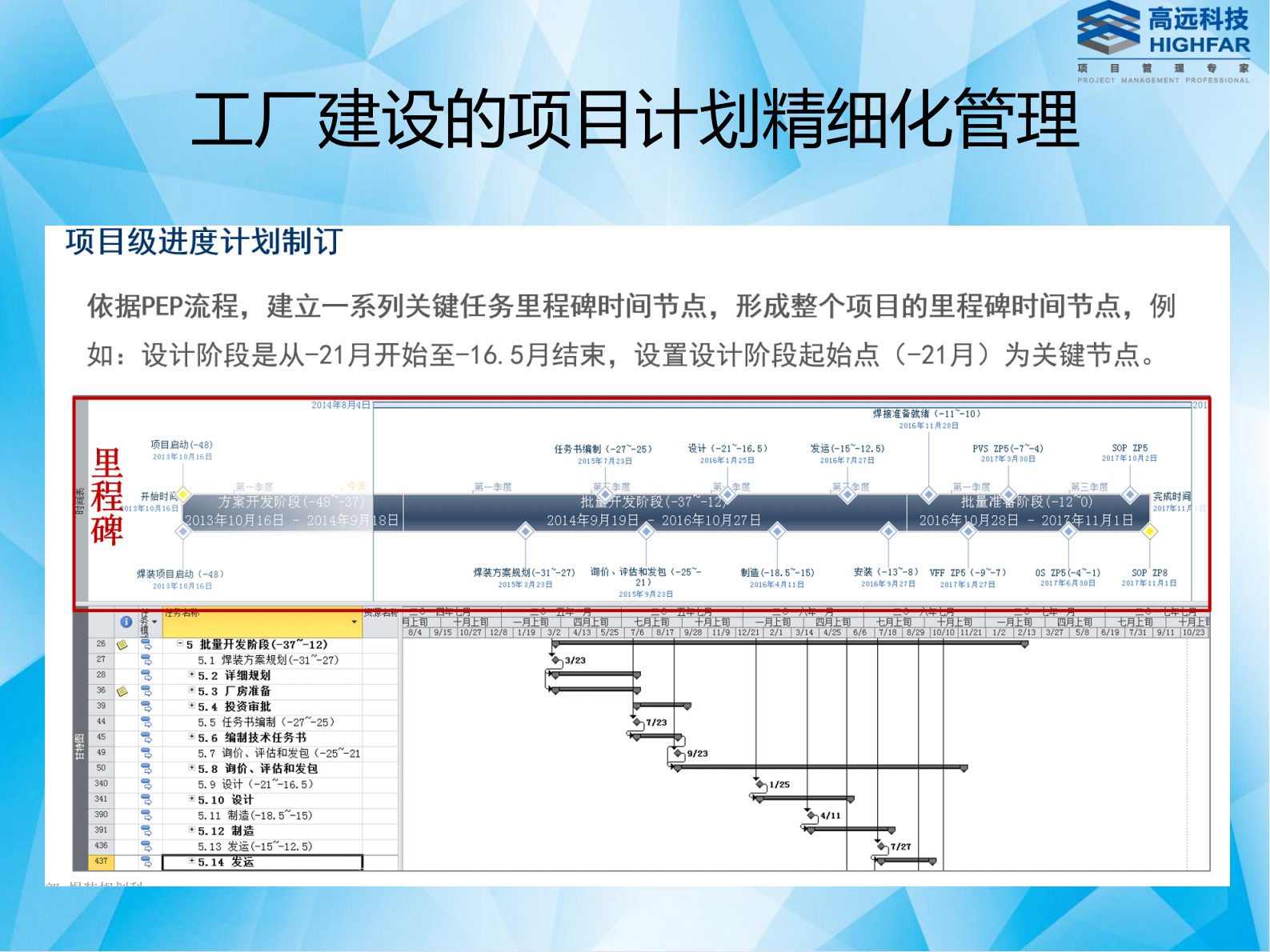Select the 项目启动(-48) timeline milestone diamond
Screen dimensions: 1270x952
tap(183, 494)
